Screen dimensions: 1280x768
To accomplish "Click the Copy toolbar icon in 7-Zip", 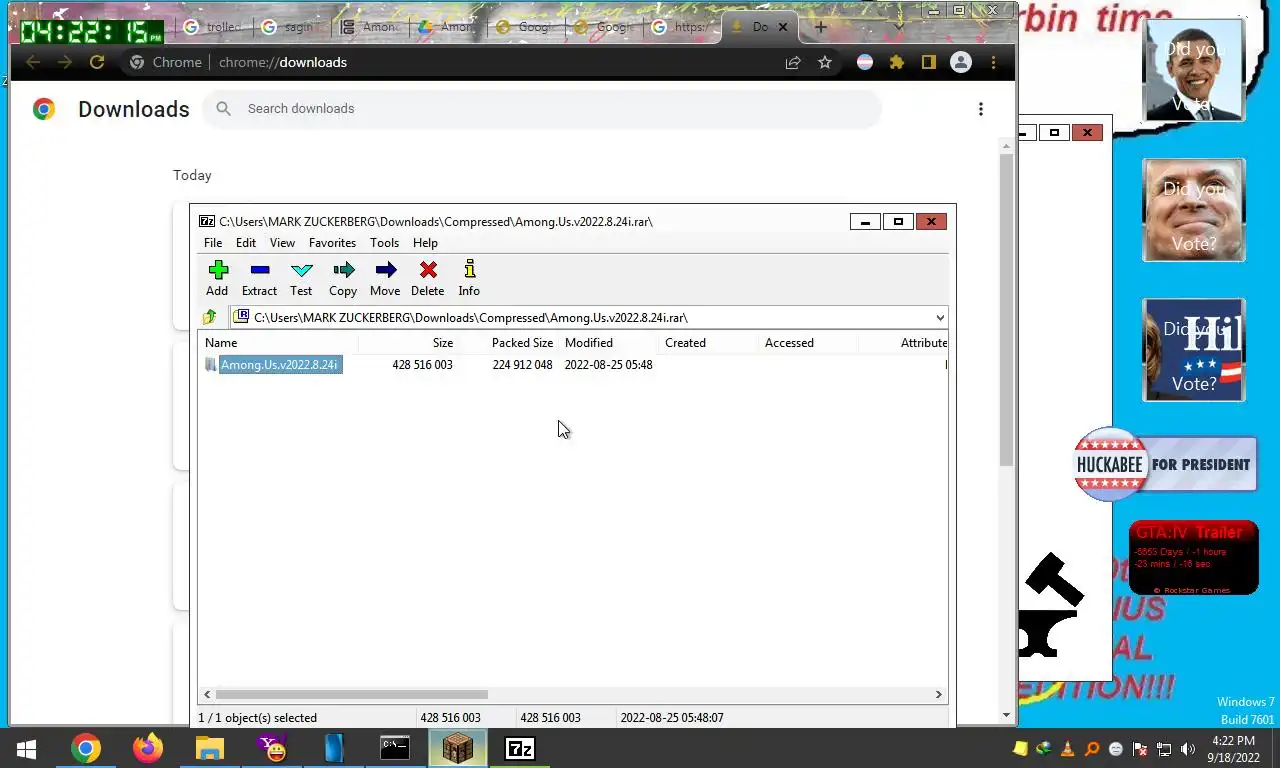I will coord(343,278).
